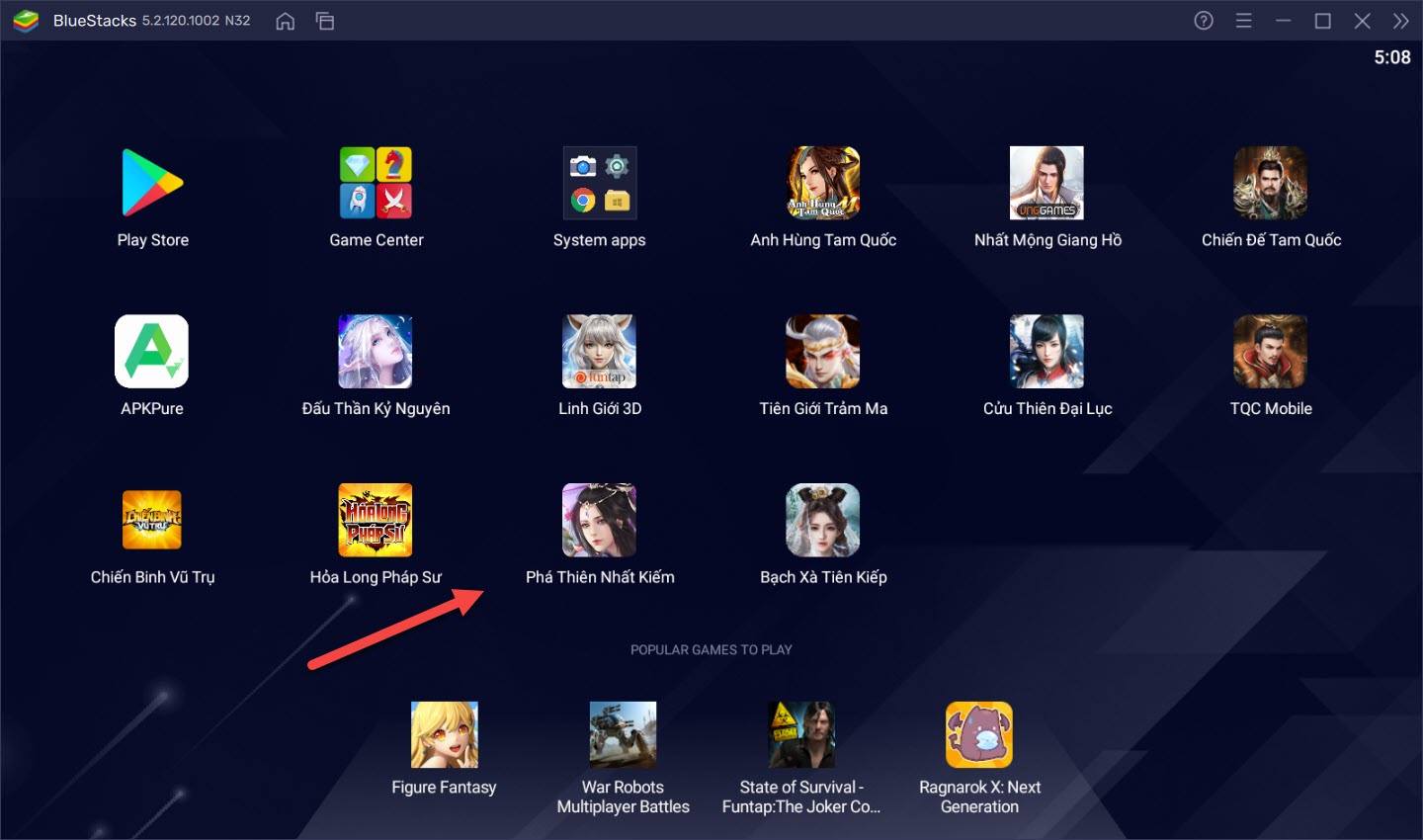The width and height of the screenshot is (1423, 840).
Task: Click the BlueStacks logo
Action: tap(26, 21)
